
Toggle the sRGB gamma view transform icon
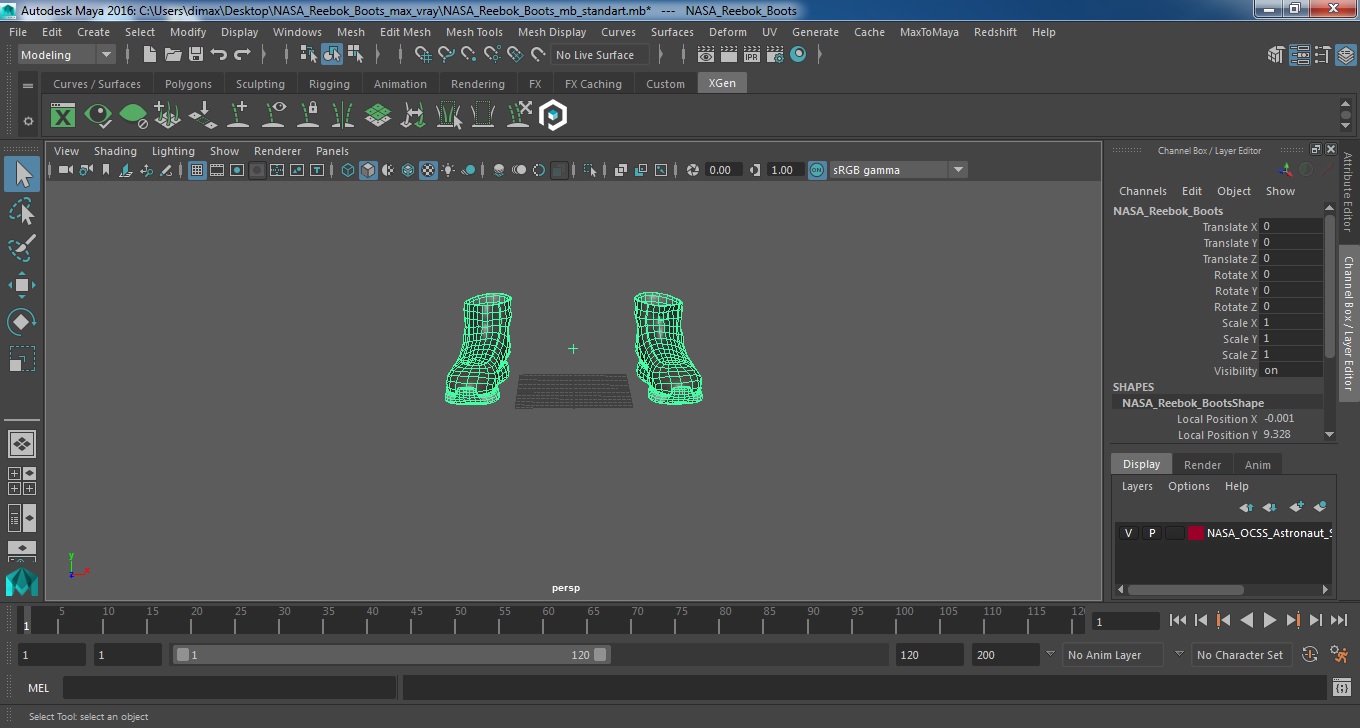817,170
